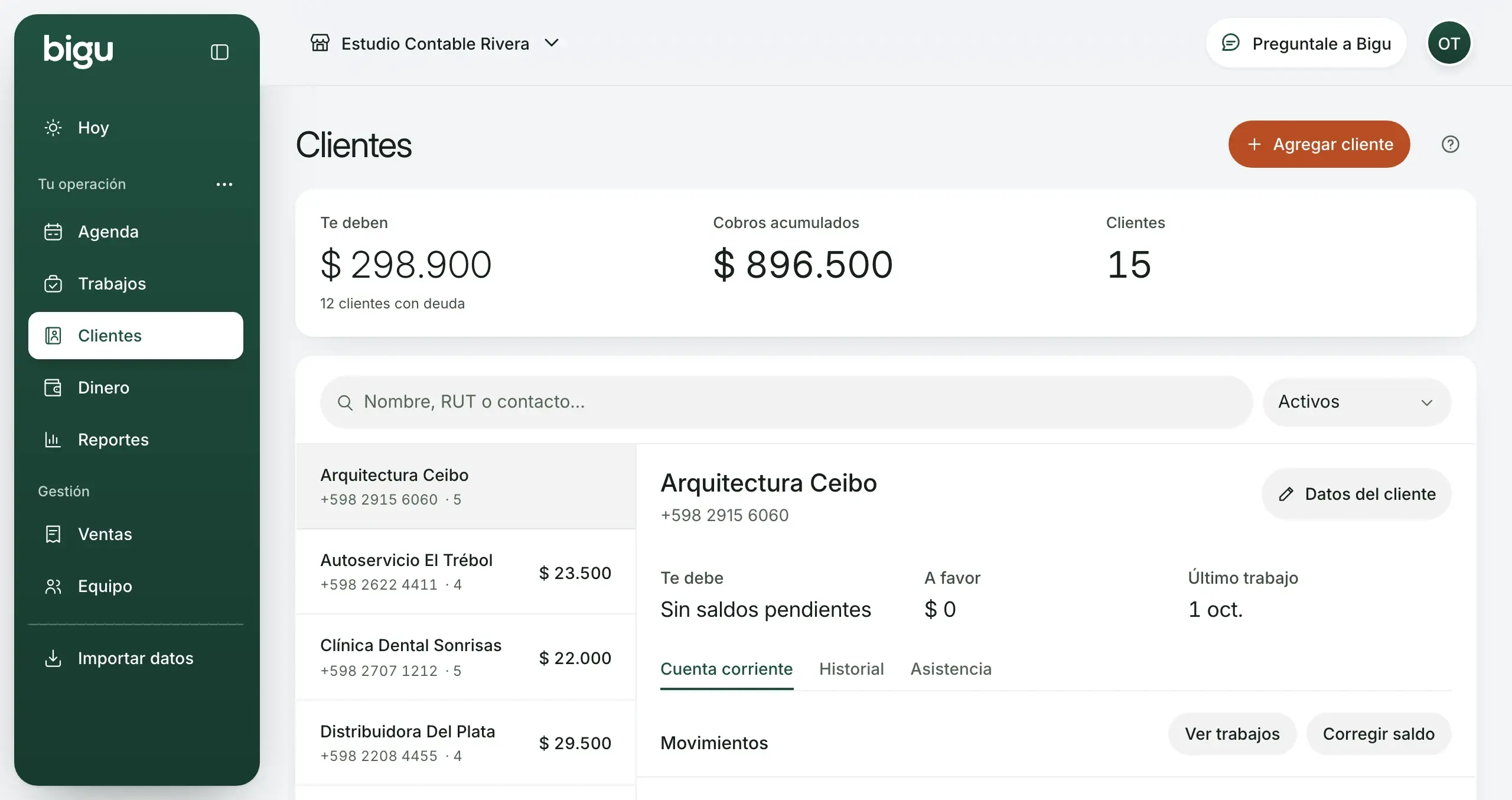The height and width of the screenshot is (800, 1512).
Task: Open the Hoy sun icon
Action: pyautogui.click(x=53, y=128)
